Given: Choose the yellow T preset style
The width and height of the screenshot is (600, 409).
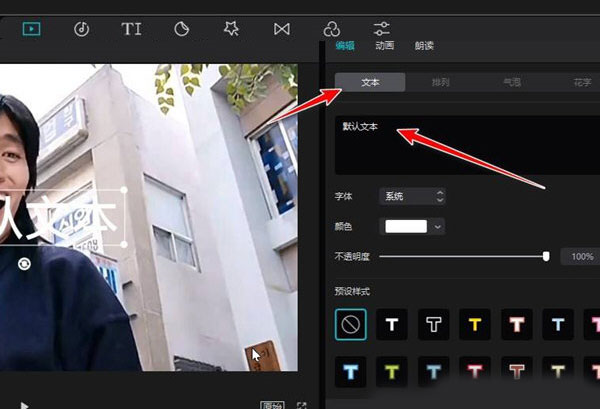Looking at the screenshot, I should point(475,323).
